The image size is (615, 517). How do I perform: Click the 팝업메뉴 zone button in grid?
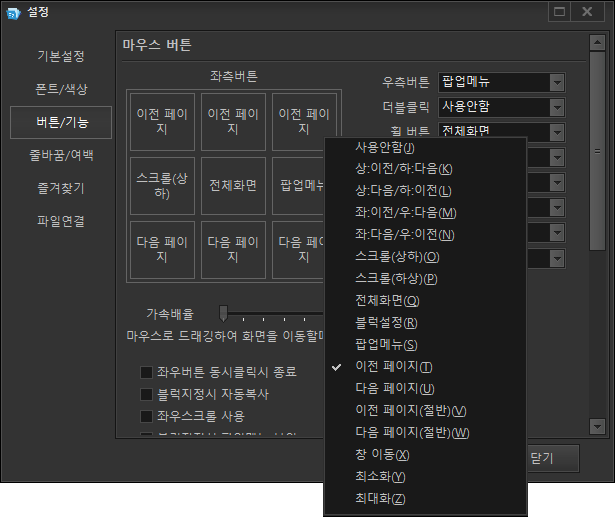pos(298,186)
